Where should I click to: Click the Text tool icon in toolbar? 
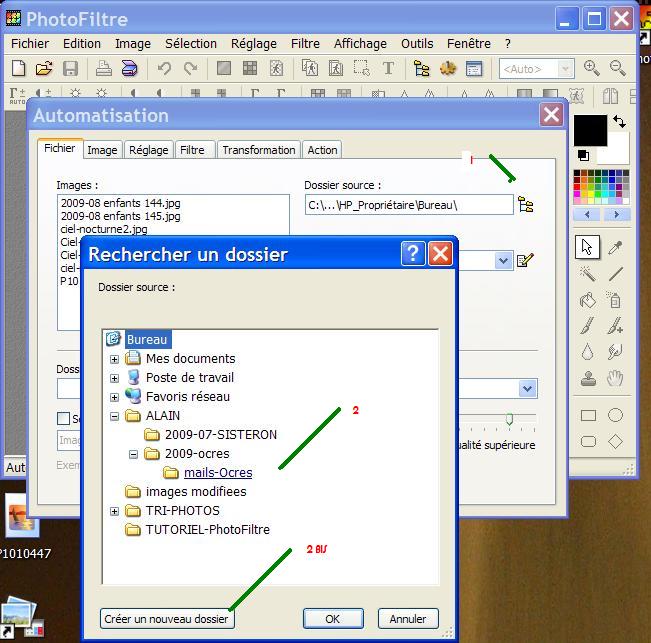(x=388, y=69)
